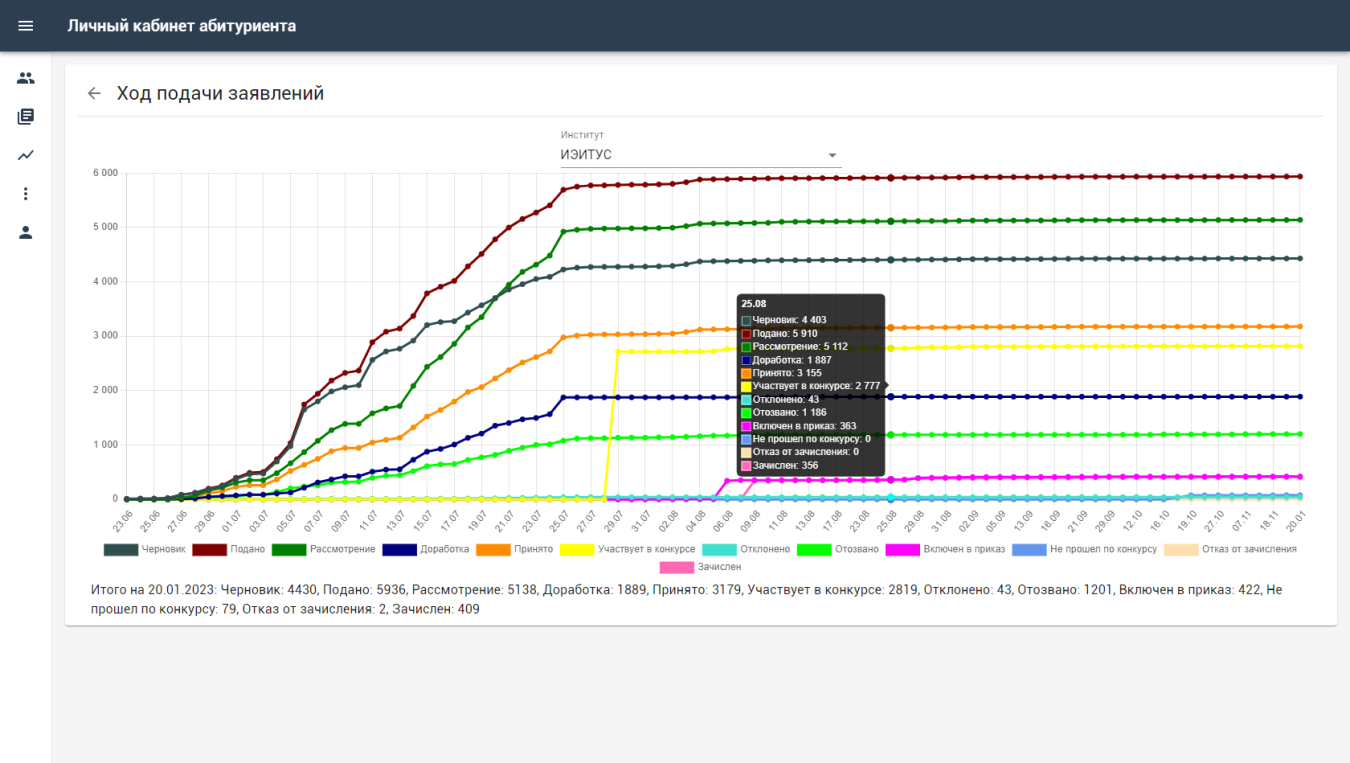
Task: Click the ИЭИТУС institute selection field
Action: [x=701, y=155]
